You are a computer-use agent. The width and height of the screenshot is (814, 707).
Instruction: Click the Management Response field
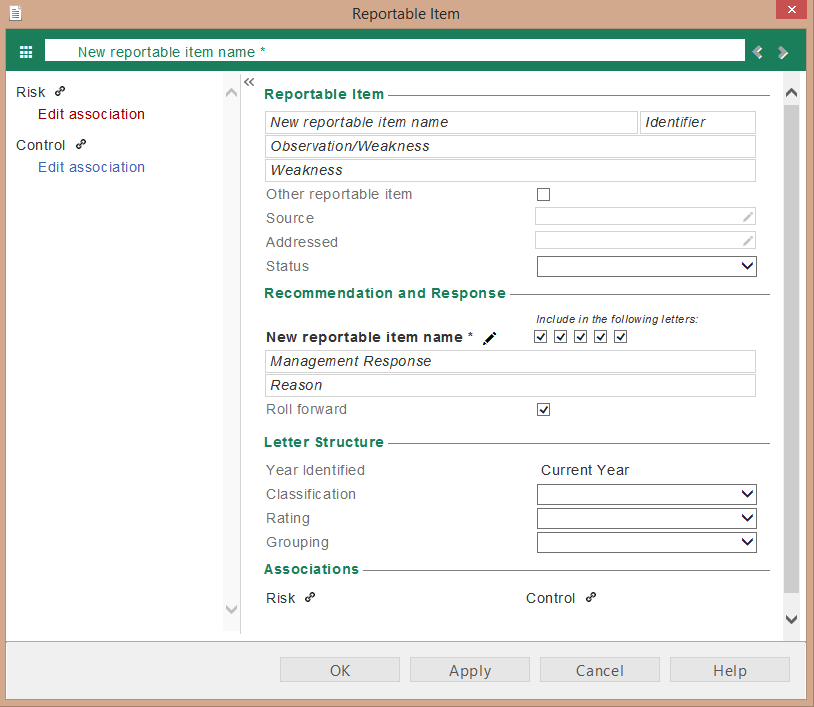[510, 361]
